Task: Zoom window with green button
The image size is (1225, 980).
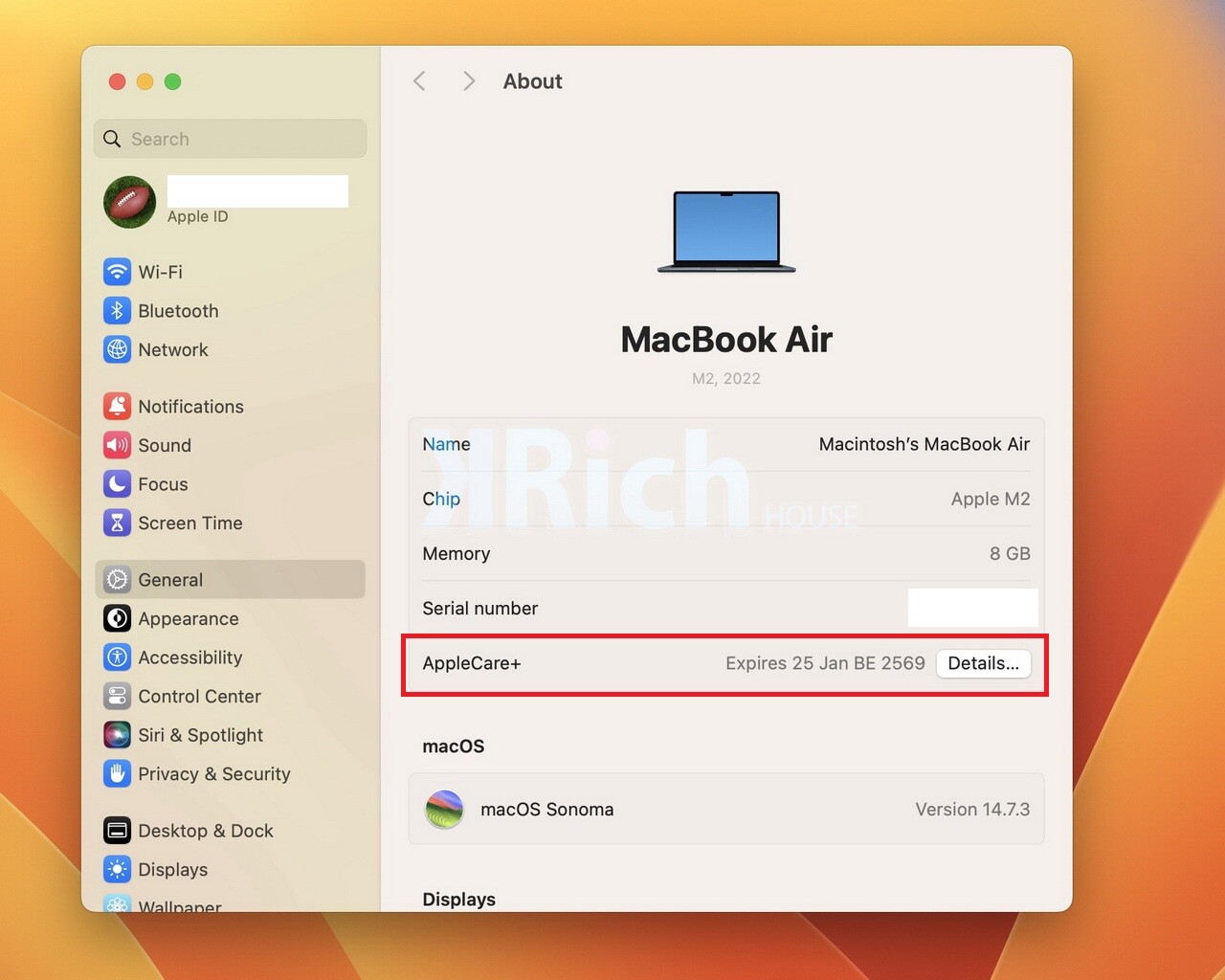Action: [173, 81]
